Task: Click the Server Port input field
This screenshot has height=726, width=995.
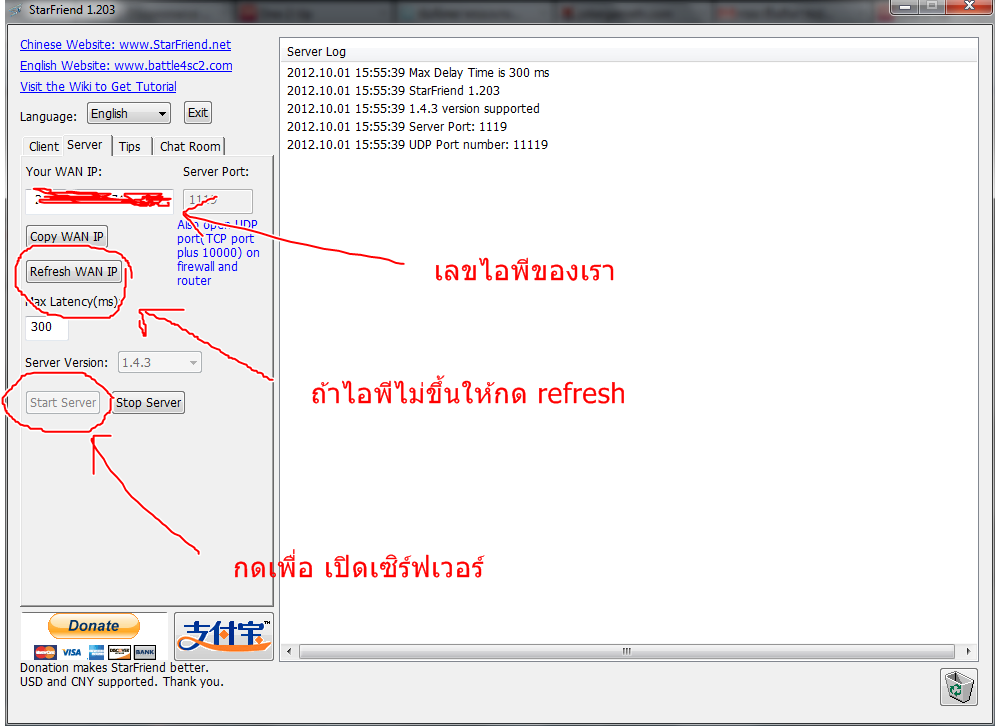Action: [x=218, y=201]
